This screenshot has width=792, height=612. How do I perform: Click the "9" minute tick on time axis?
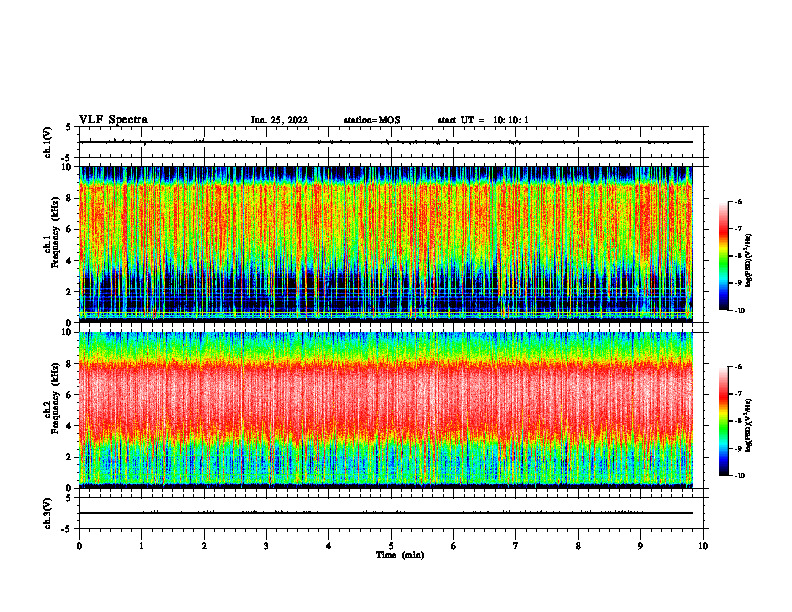(x=640, y=546)
